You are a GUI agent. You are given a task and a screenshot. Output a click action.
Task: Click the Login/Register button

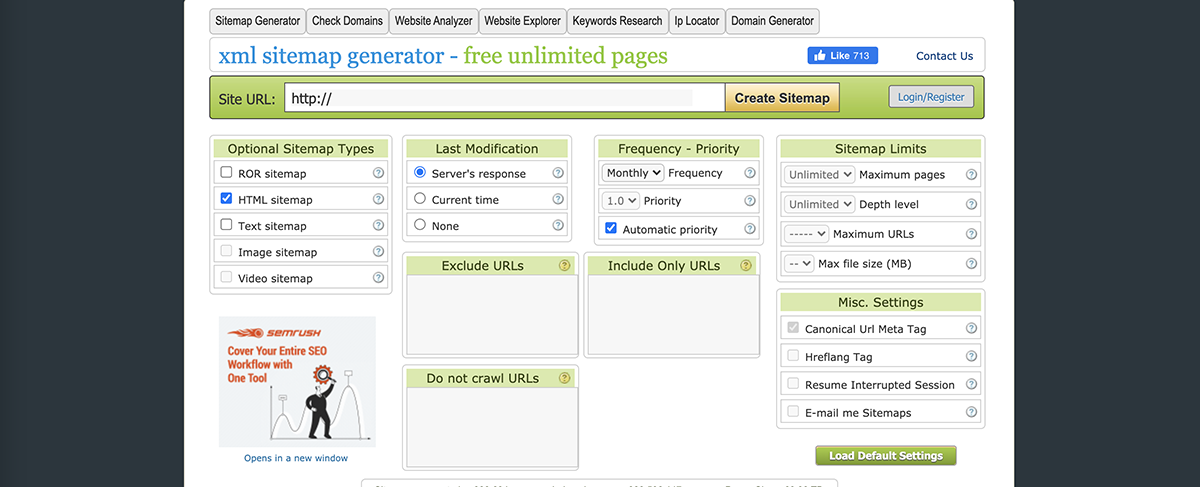pos(931,97)
